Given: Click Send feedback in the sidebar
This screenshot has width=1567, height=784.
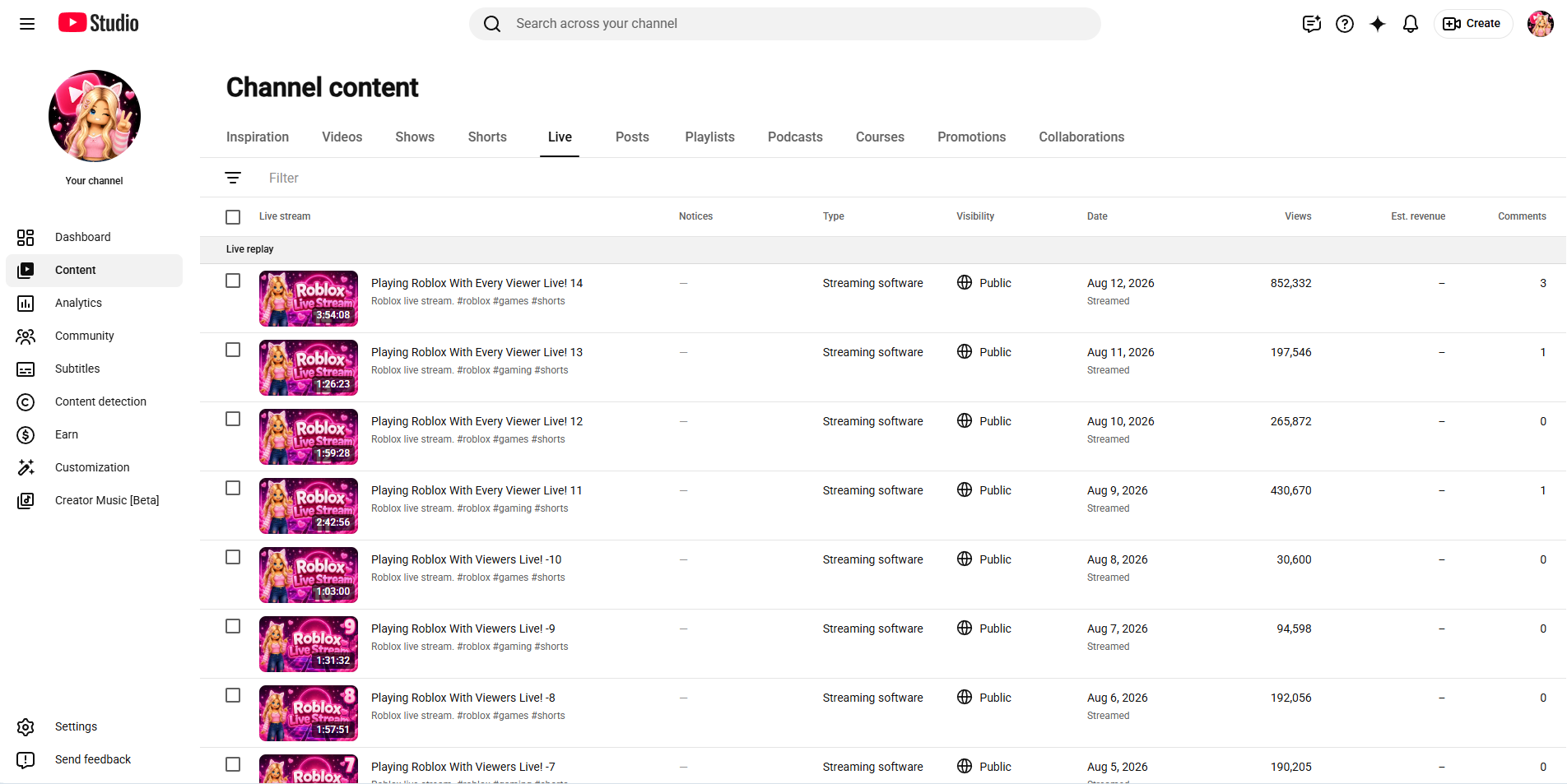Looking at the screenshot, I should [94, 759].
